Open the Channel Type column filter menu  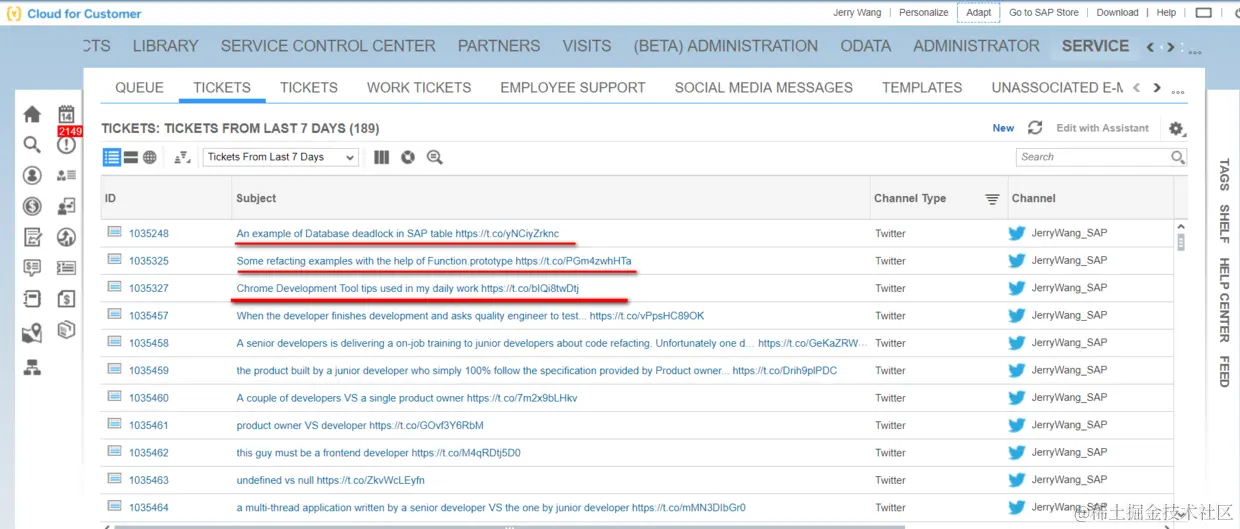[x=992, y=199]
